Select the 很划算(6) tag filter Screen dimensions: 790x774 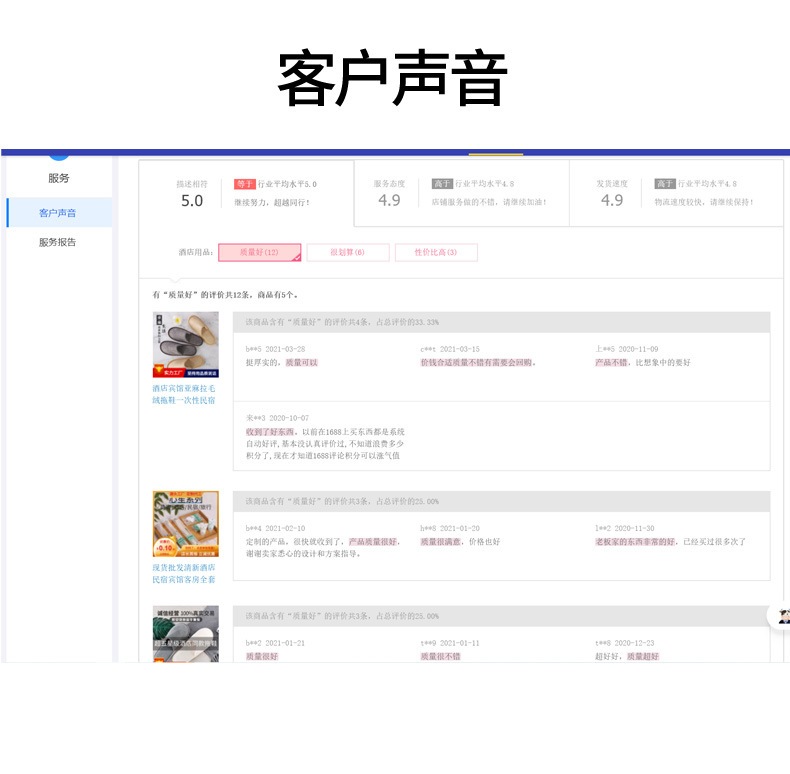[348, 252]
